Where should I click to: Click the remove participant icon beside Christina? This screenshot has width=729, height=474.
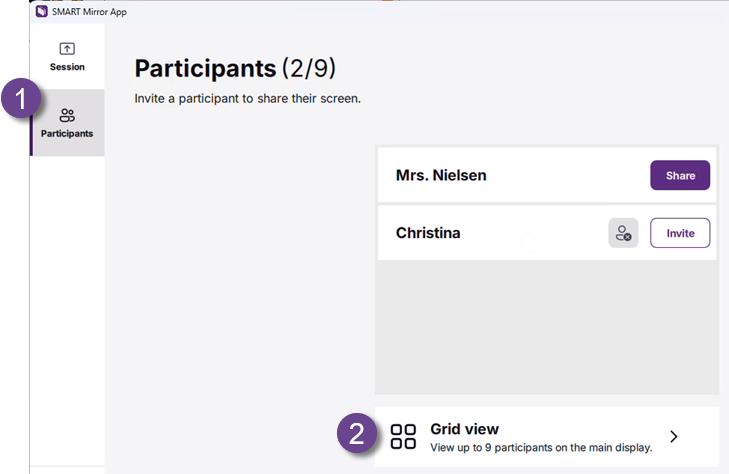tap(623, 233)
